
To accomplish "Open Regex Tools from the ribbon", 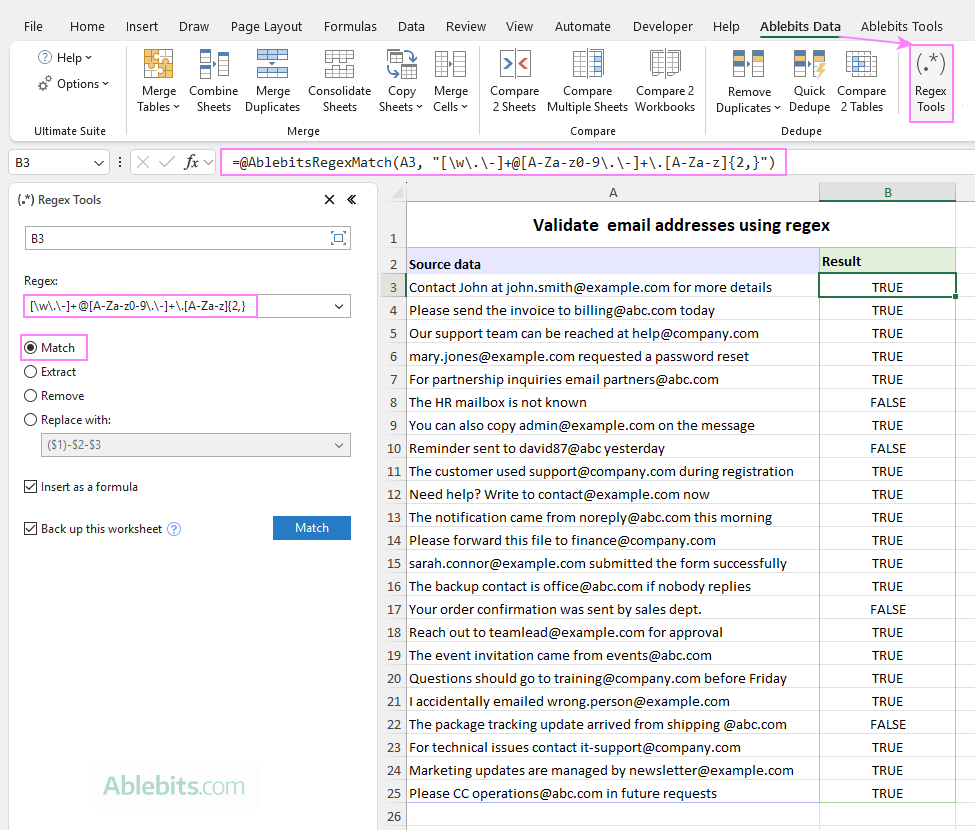I will (930, 83).
